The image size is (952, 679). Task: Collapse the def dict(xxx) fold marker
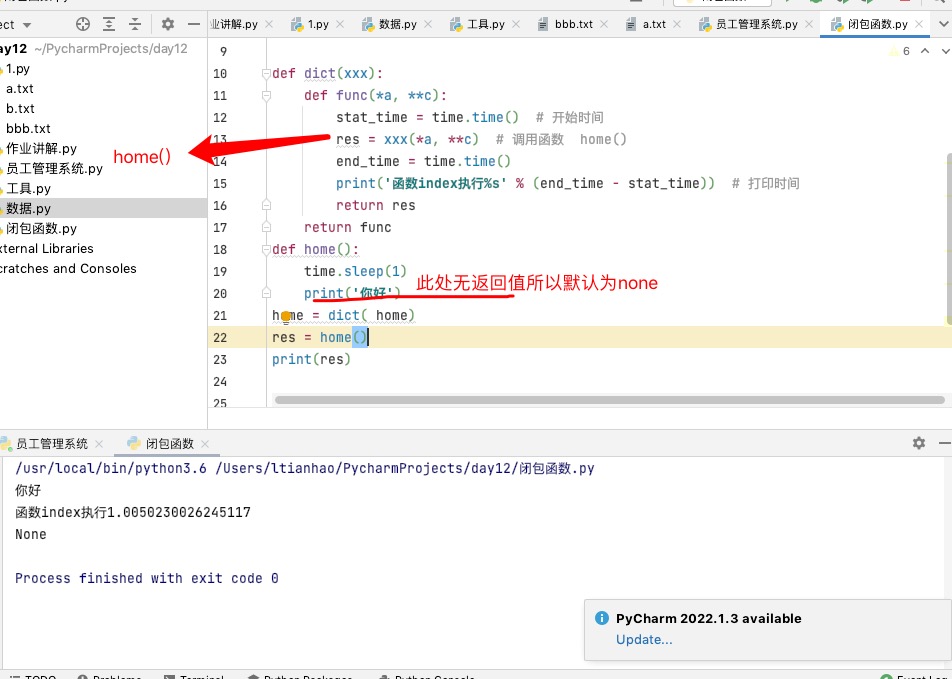pyautogui.click(x=266, y=73)
